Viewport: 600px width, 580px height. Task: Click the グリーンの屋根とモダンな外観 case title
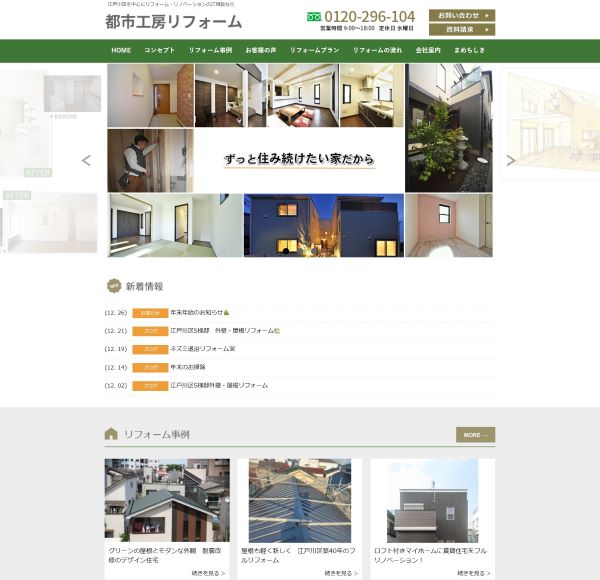[x=165, y=555]
